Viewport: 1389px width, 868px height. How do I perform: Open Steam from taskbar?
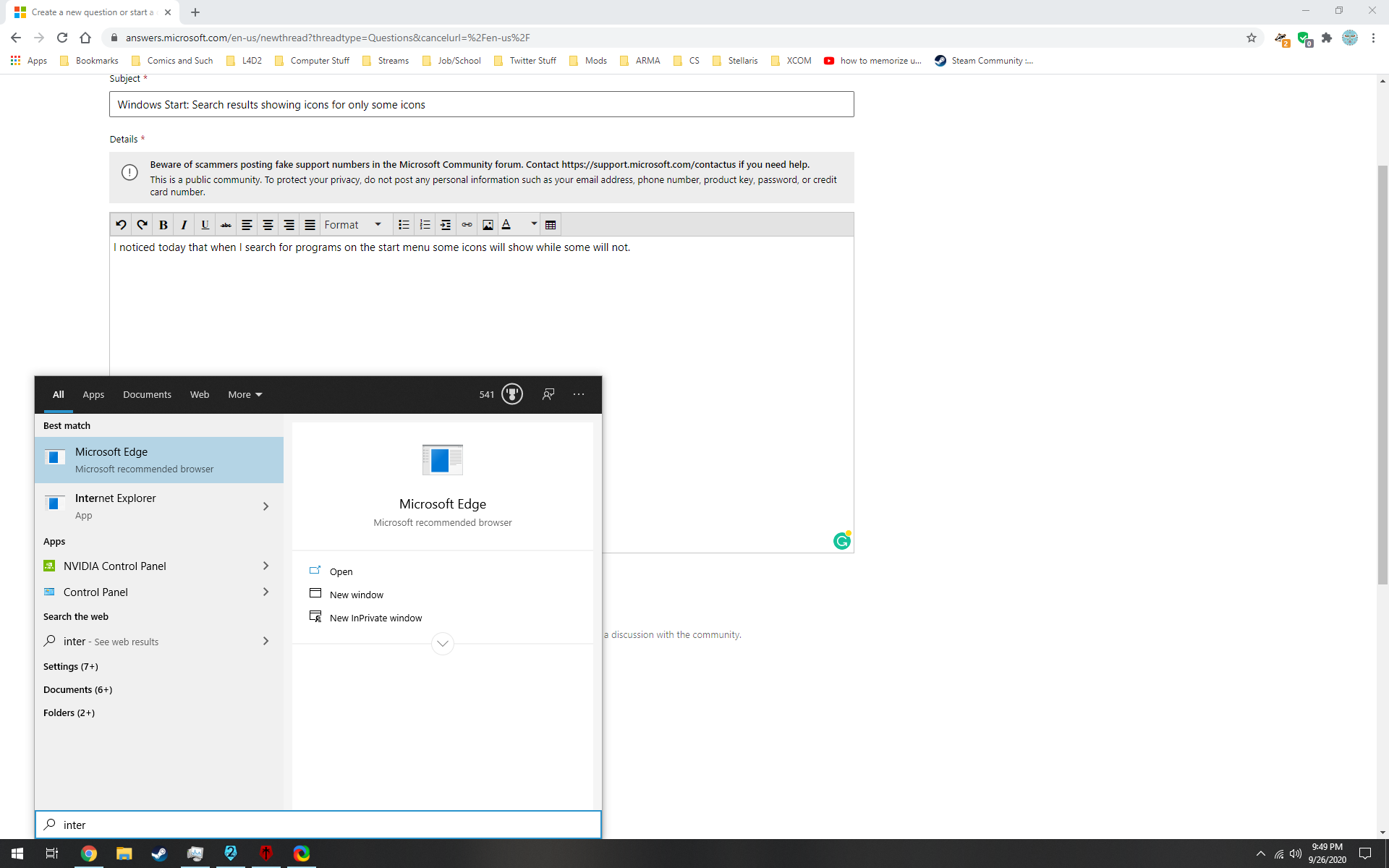pos(159,854)
